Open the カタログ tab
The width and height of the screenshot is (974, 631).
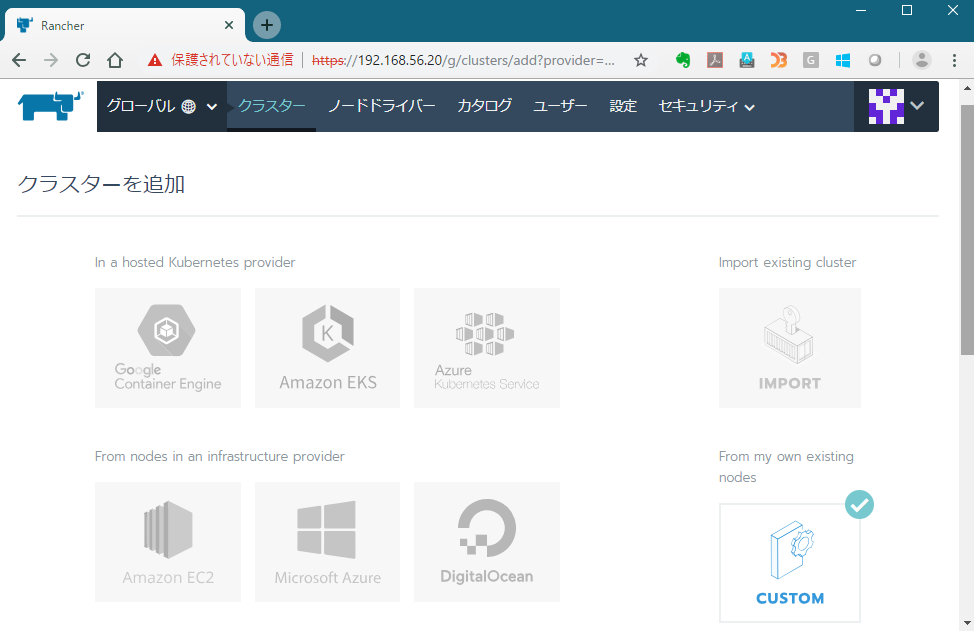click(485, 106)
